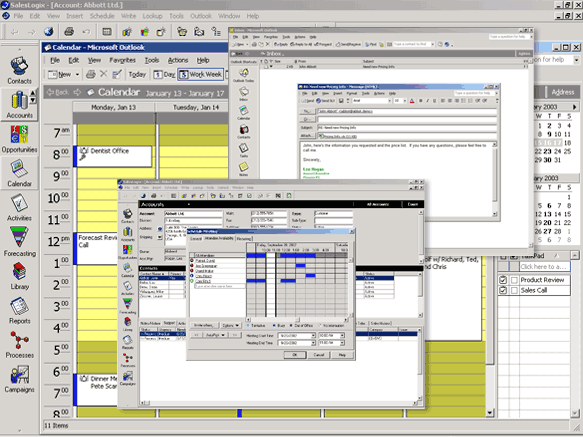The height and width of the screenshot is (437, 583).
Task: Open Meeting Start Time date dropdown
Action: pyautogui.click(x=313, y=335)
